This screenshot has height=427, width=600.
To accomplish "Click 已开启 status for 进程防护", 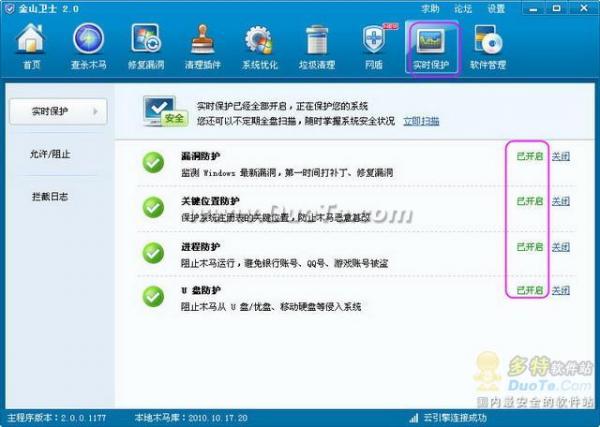I will point(530,247).
